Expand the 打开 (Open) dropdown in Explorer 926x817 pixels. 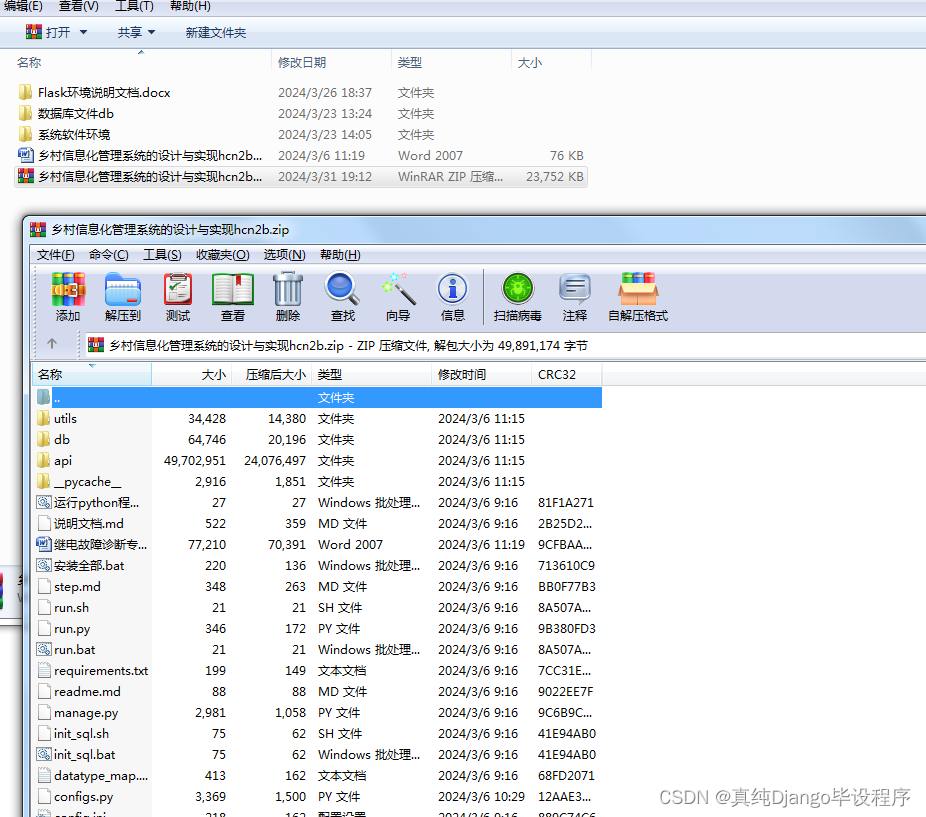click(x=75, y=31)
